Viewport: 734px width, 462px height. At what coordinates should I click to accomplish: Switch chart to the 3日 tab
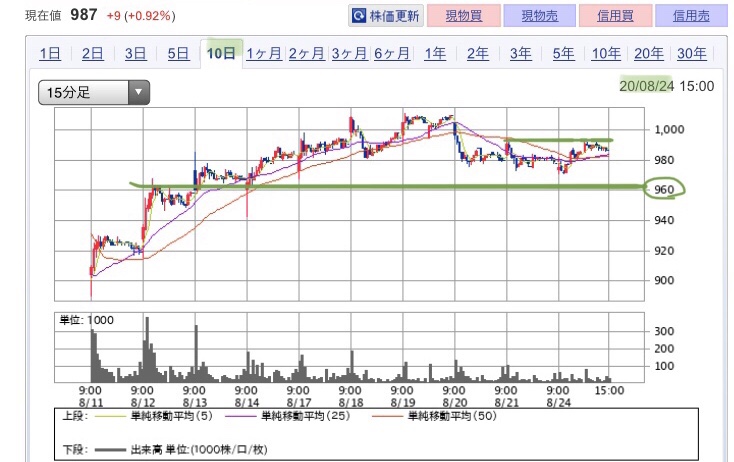pyautogui.click(x=136, y=53)
